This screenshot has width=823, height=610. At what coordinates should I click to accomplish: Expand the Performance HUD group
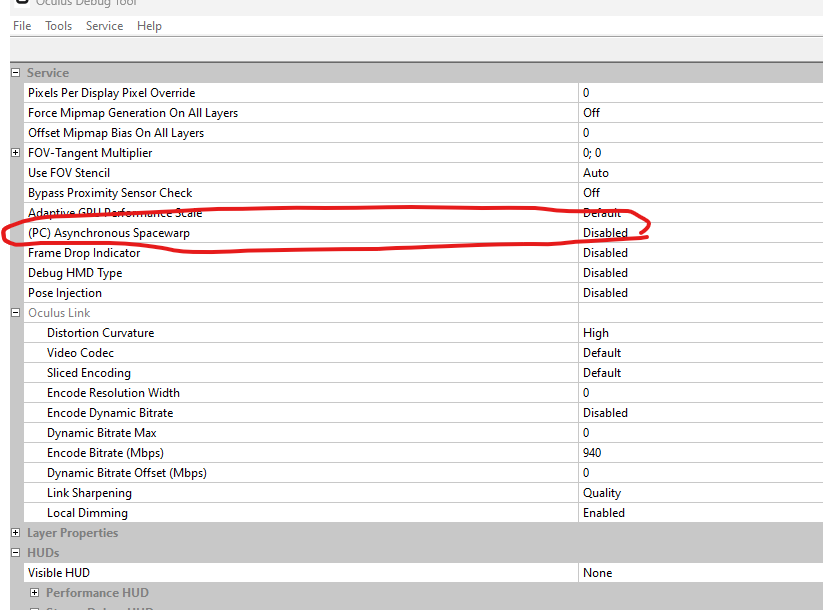tap(35, 593)
